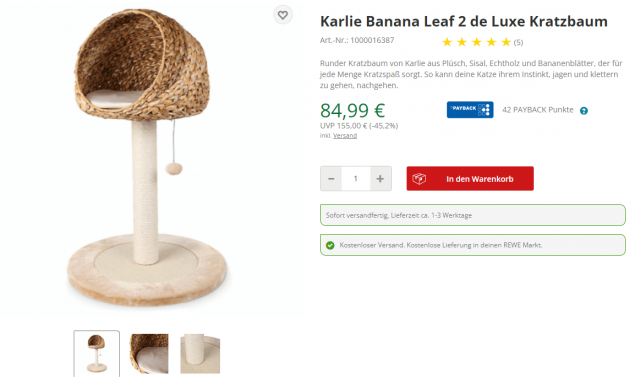Click the PAYBACK info question mark icon
This screenshot has height=384, width=635.
[x=584, y=111]
